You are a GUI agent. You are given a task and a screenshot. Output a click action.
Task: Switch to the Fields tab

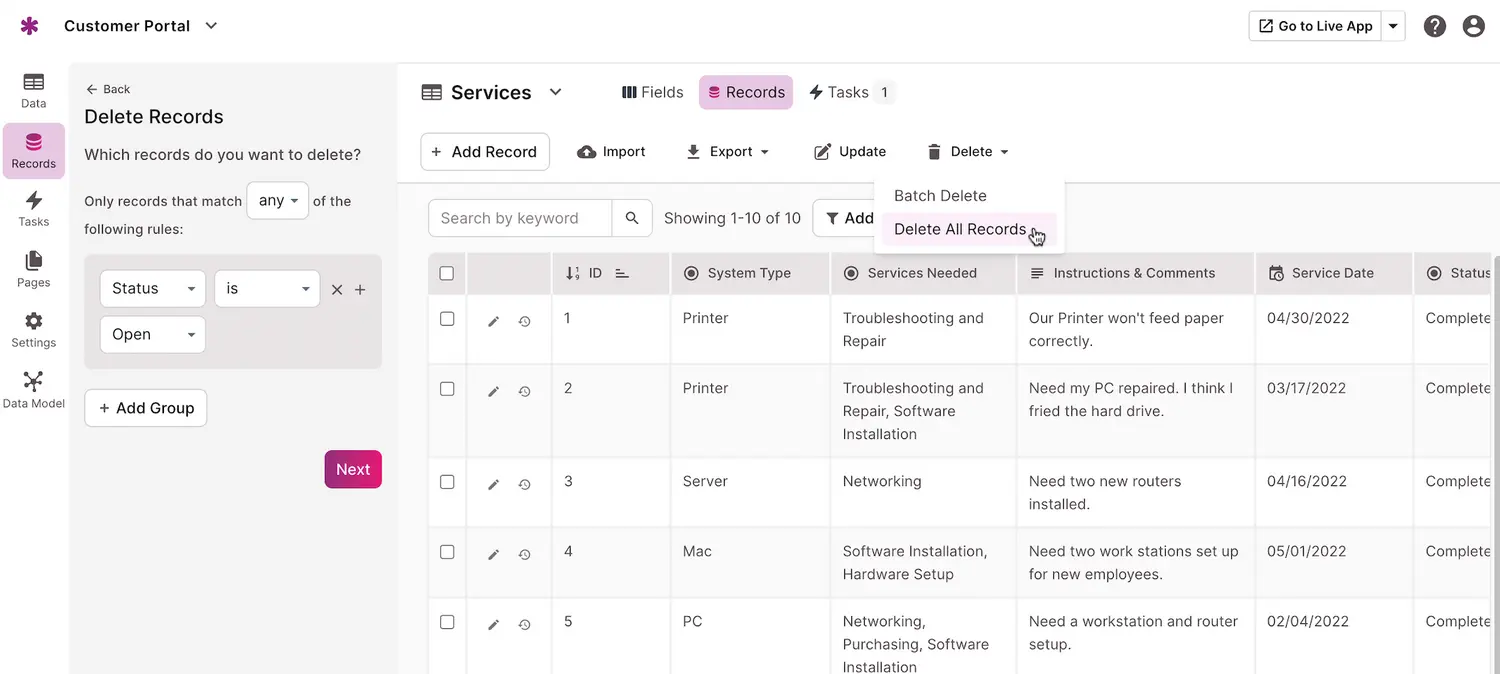(652, 92)
